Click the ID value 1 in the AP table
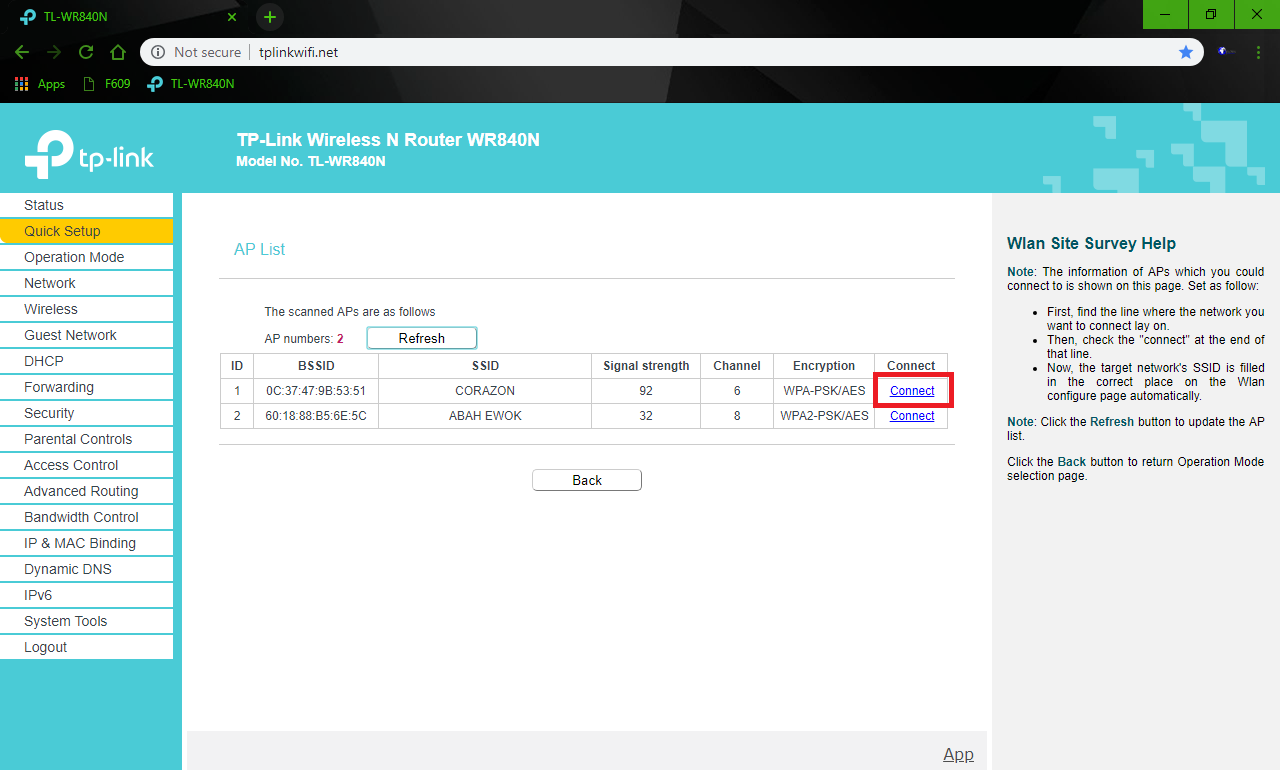The image size is (1280, 770). (237, 391)
